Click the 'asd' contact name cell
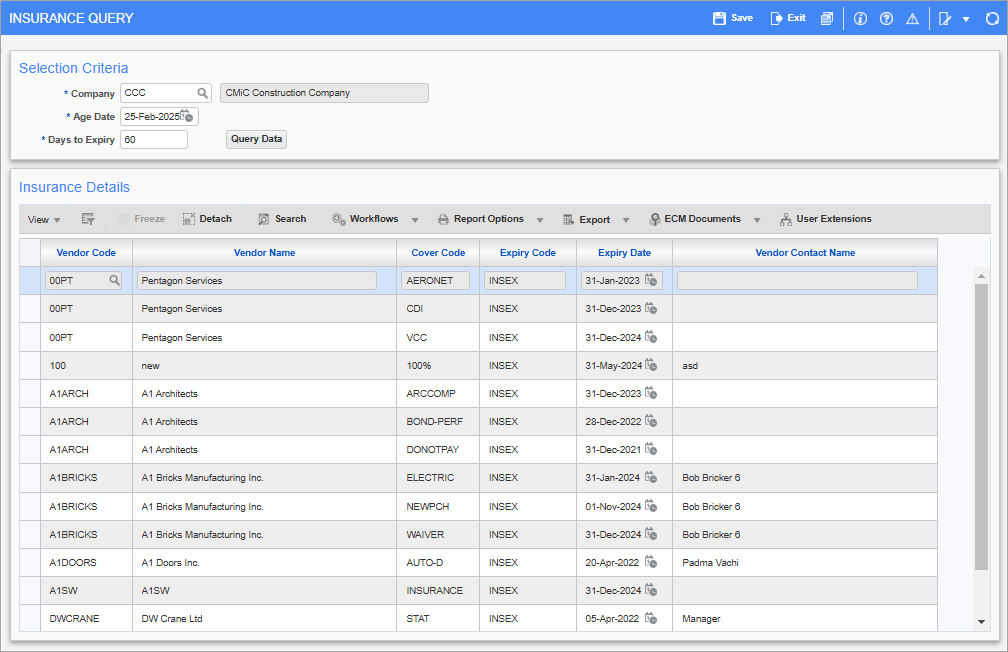The image size is (1008, 652). pyautogui.click(x=805, y=365)
